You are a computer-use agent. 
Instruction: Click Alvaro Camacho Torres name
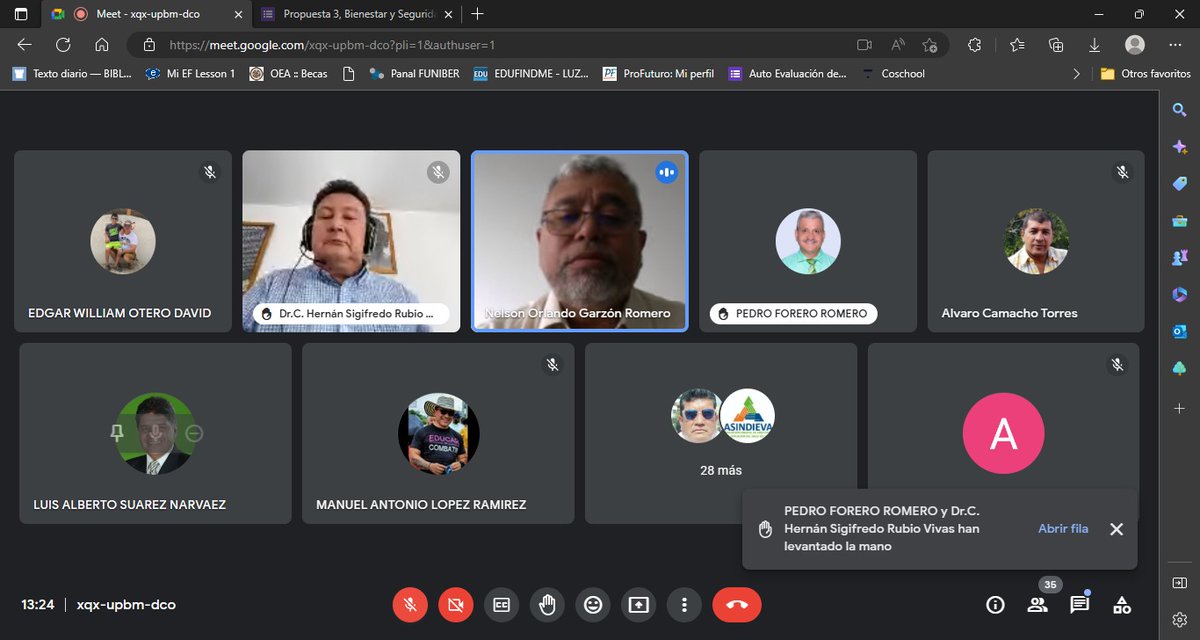coord(1009,313)
